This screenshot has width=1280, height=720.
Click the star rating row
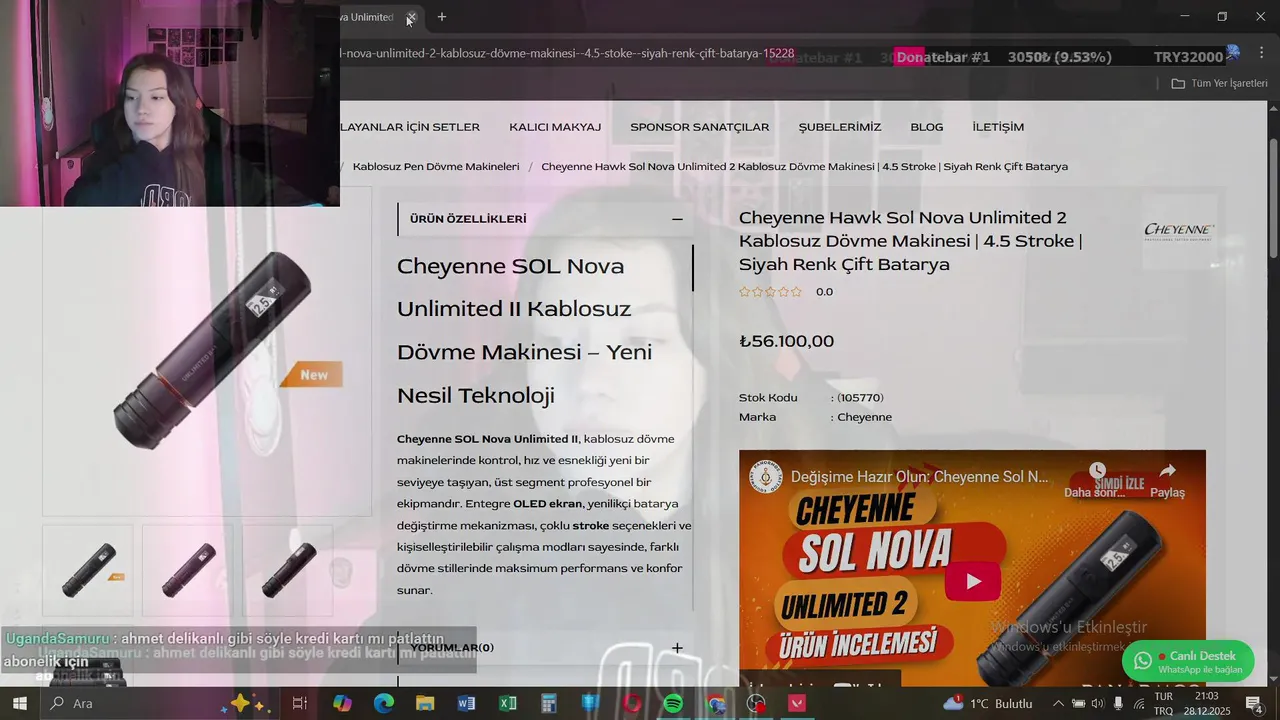coord(770,292)
